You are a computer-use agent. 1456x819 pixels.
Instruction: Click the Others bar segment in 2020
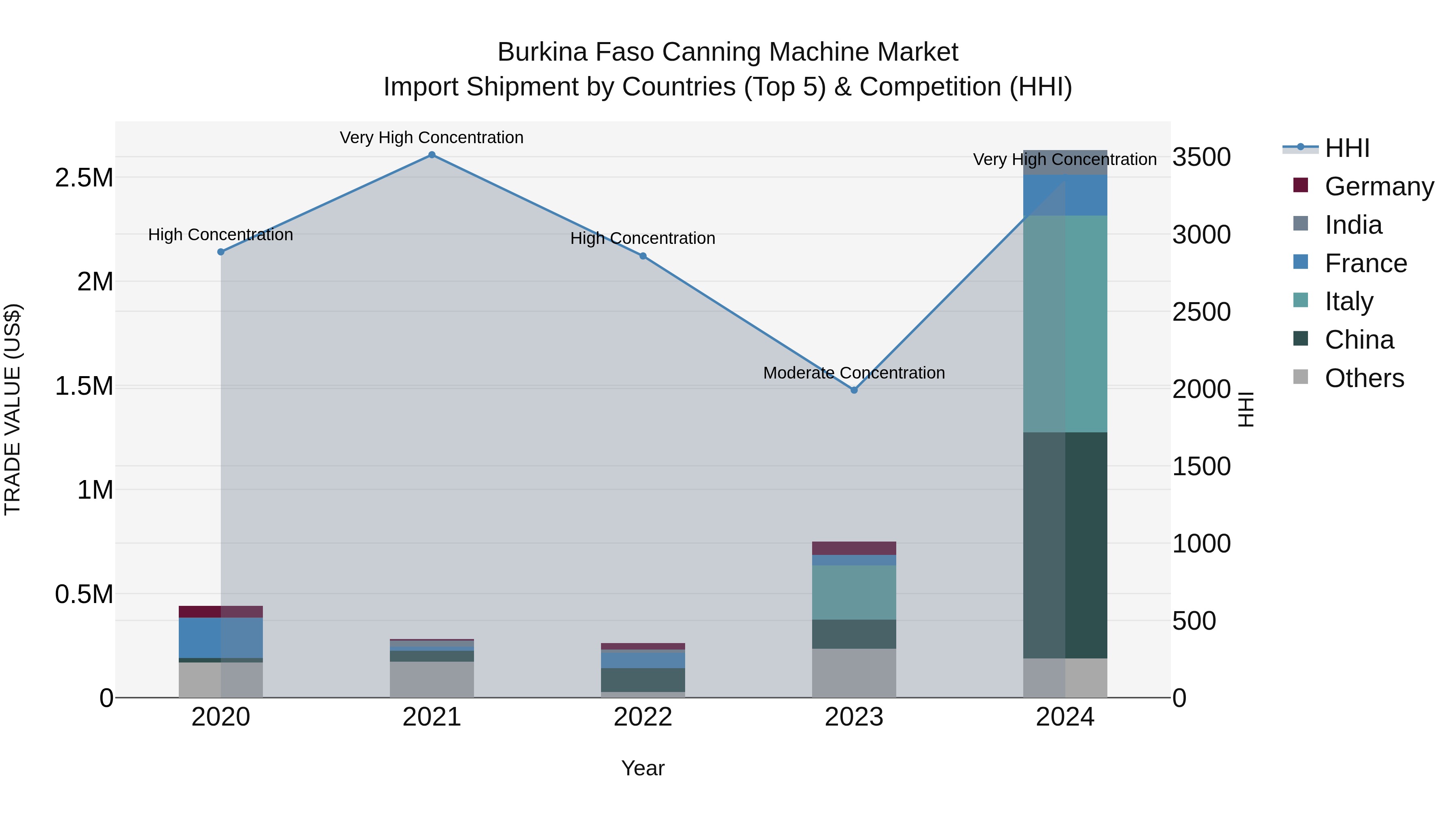[x=221, y=681]
